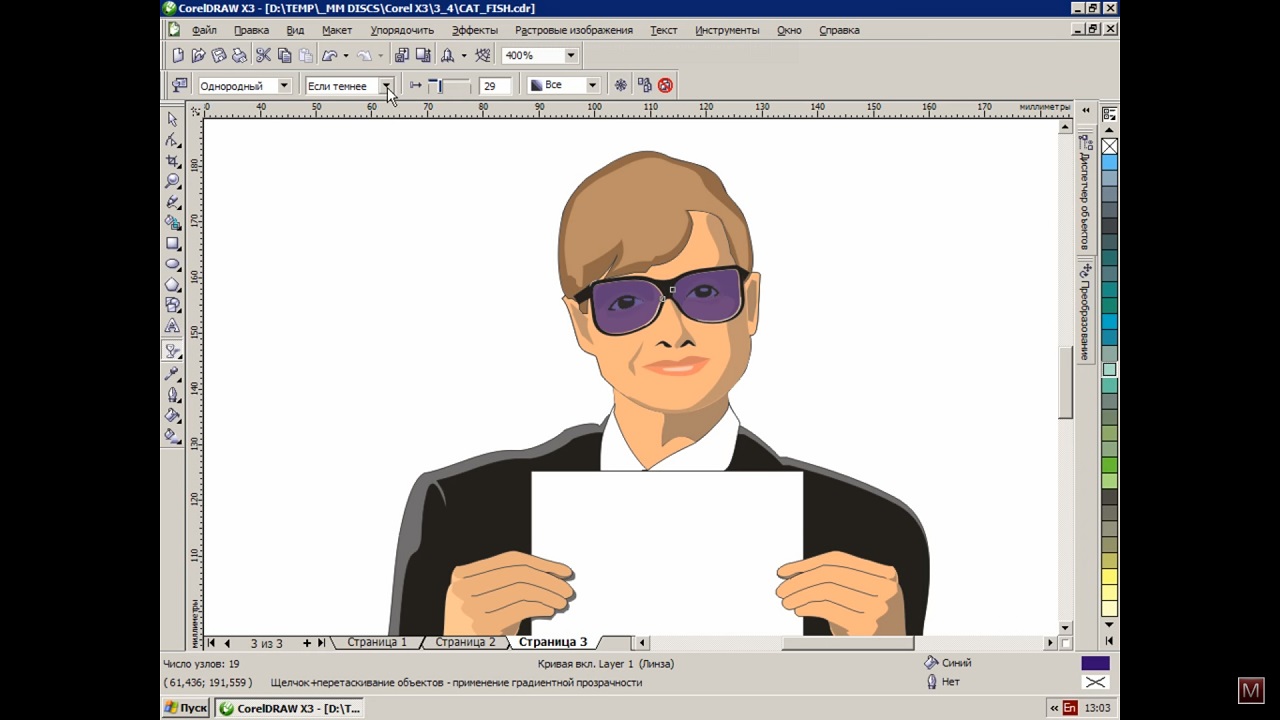Toggle the Copy transparency properties button
The height and width of the screenshot is (720, 1280).
tap(644, 86)
